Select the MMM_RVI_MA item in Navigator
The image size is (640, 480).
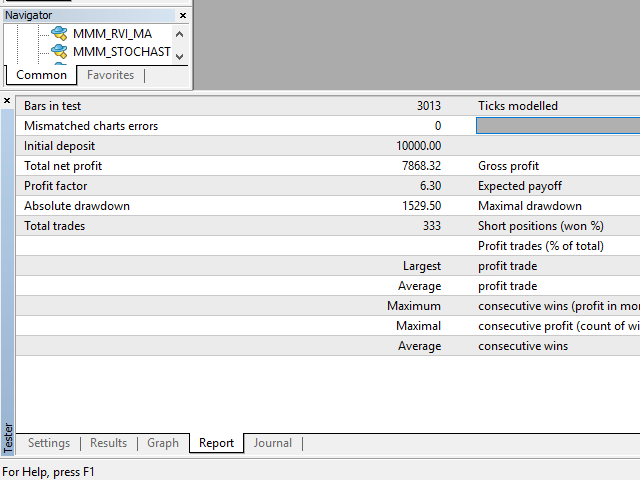click(112, 33)
